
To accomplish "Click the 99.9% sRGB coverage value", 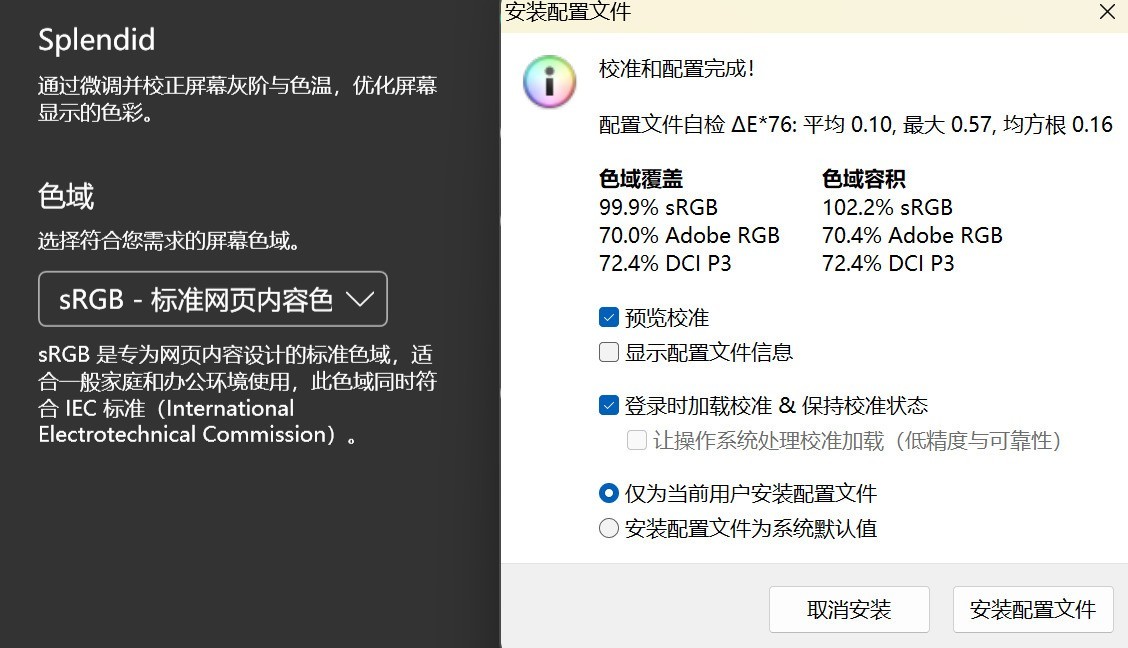I will pos(658,207).
